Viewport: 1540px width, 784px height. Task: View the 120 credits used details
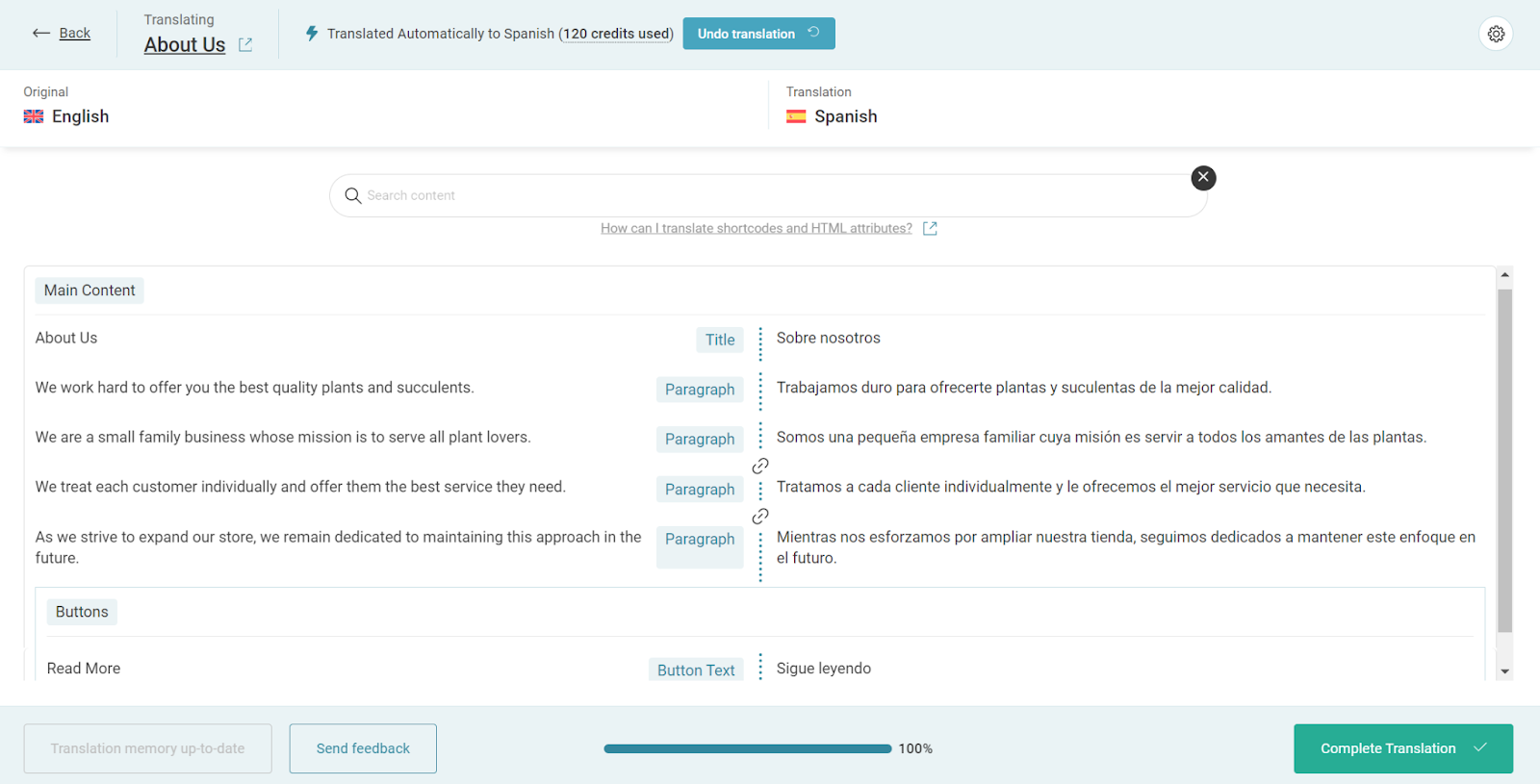[616, 34]
